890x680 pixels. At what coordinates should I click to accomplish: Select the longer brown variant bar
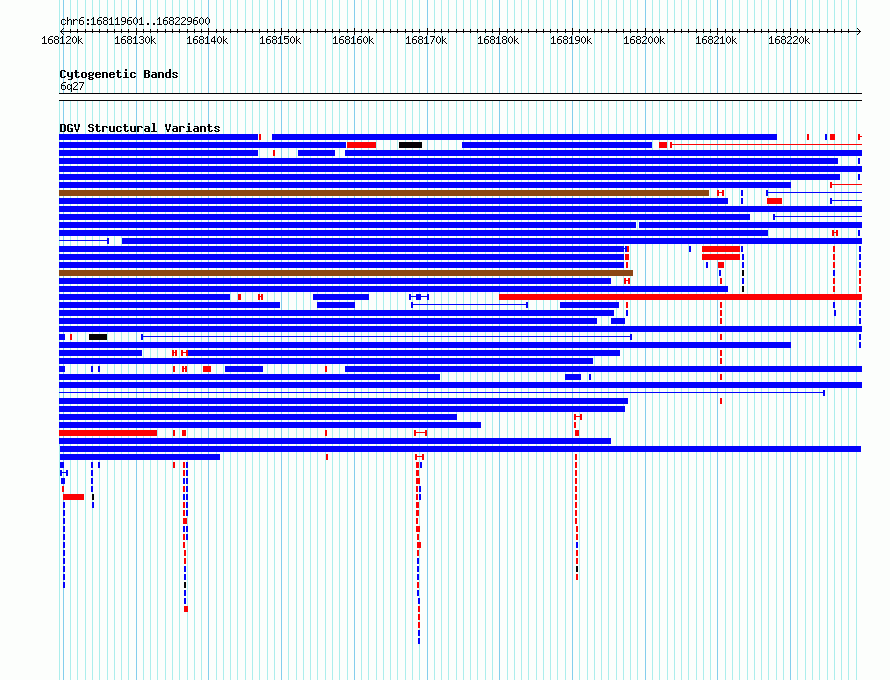(x=384, y=193)
